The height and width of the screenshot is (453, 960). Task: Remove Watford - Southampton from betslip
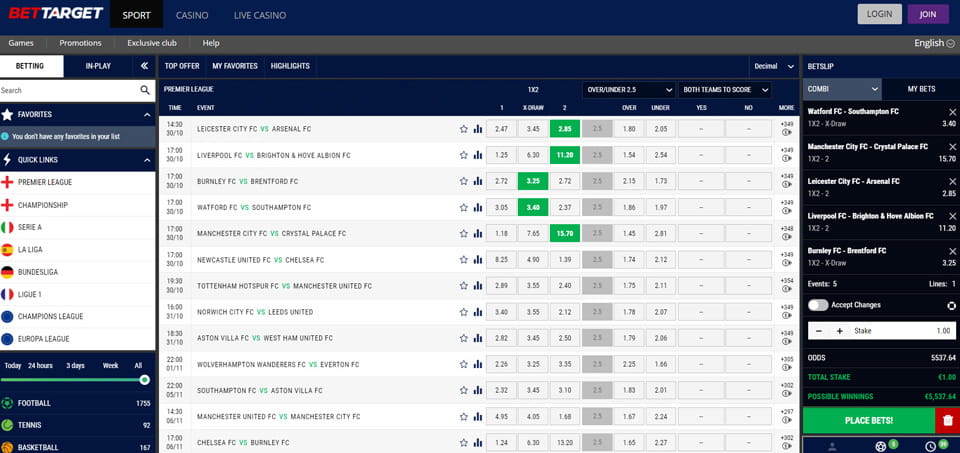click(x=952, y=112)
